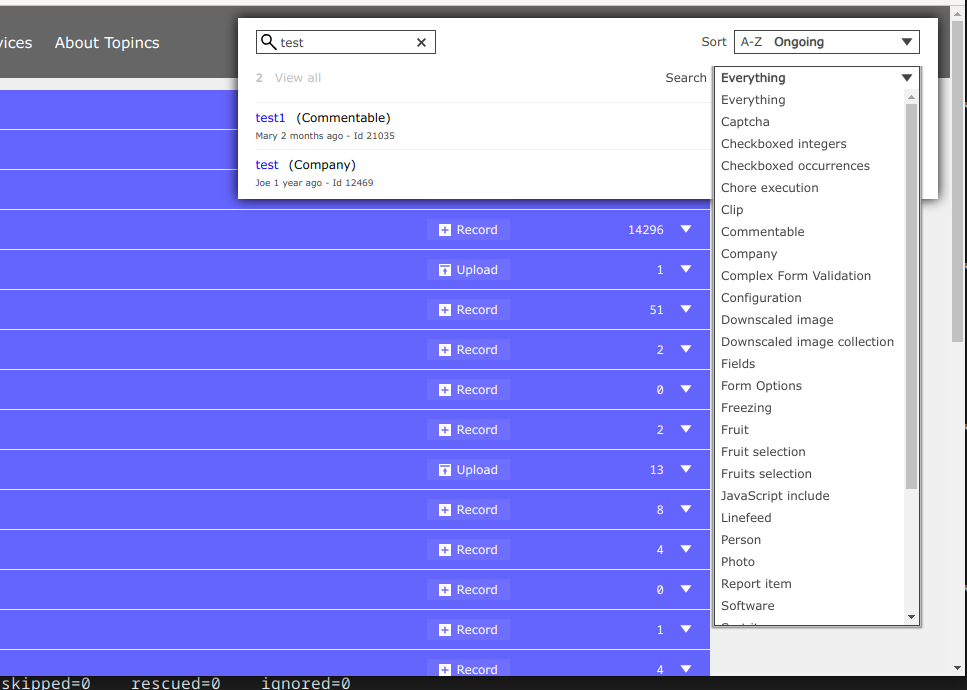Open the A-Z Ongoing sort dropdown
The width and height of the screenshot is (967, 690).
(x=826, y=42)
